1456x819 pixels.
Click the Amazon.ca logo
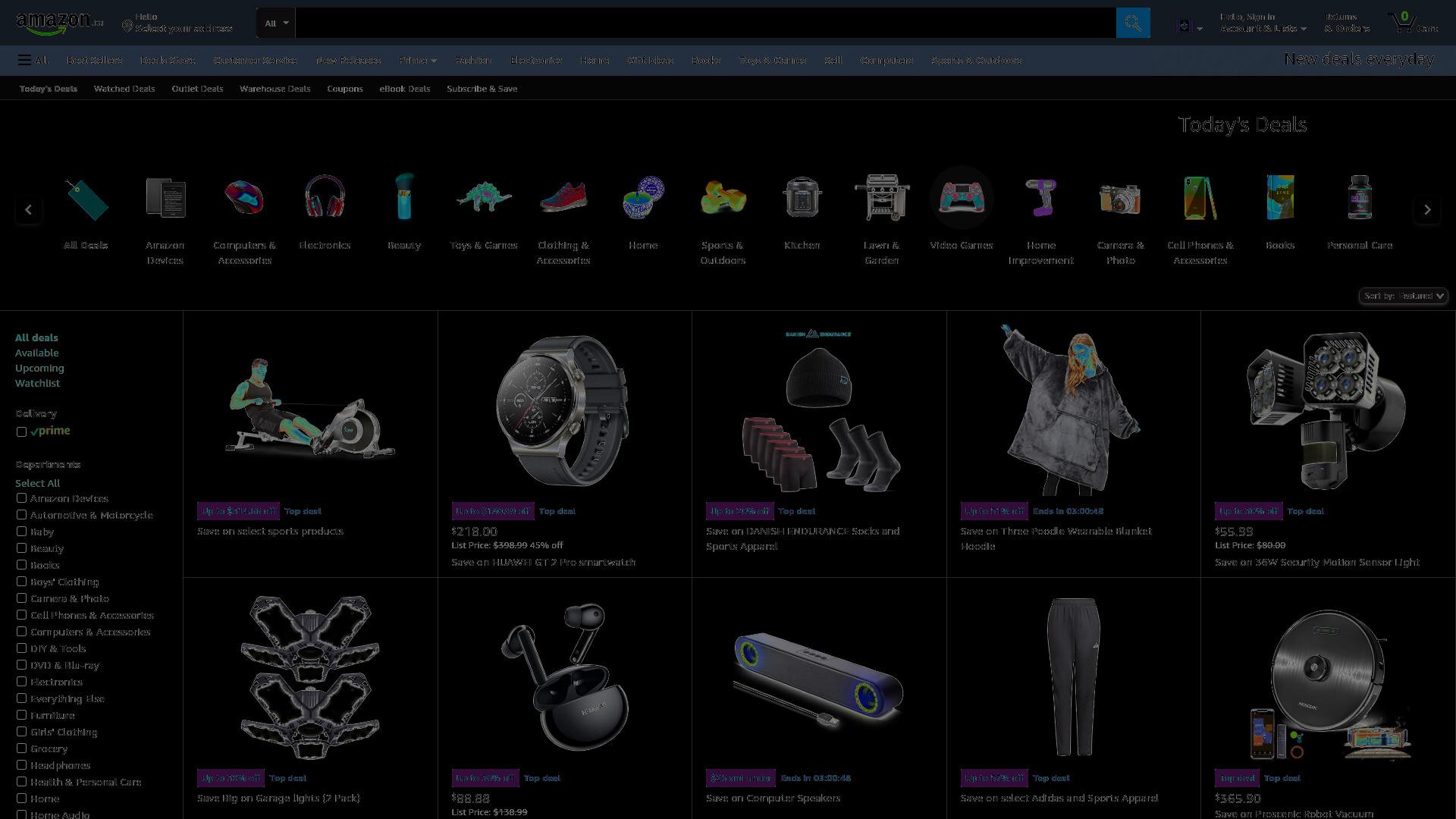pyautogui.click(x=59, y=23)
